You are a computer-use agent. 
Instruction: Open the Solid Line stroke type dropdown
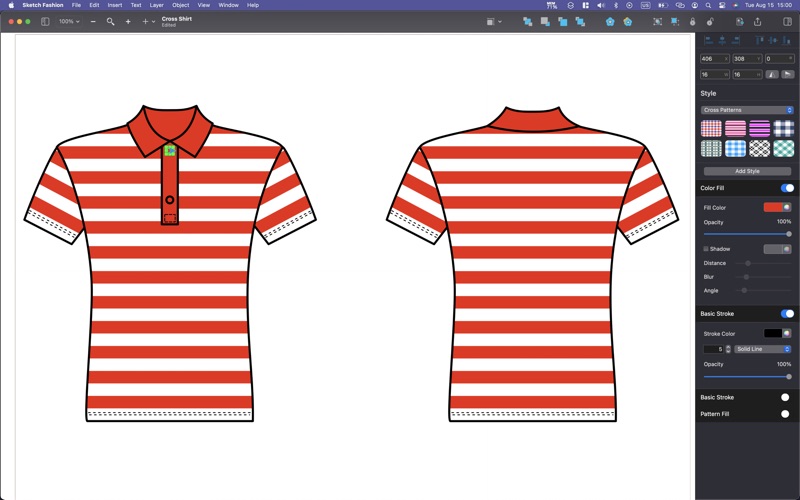click(x=762, y=349)
